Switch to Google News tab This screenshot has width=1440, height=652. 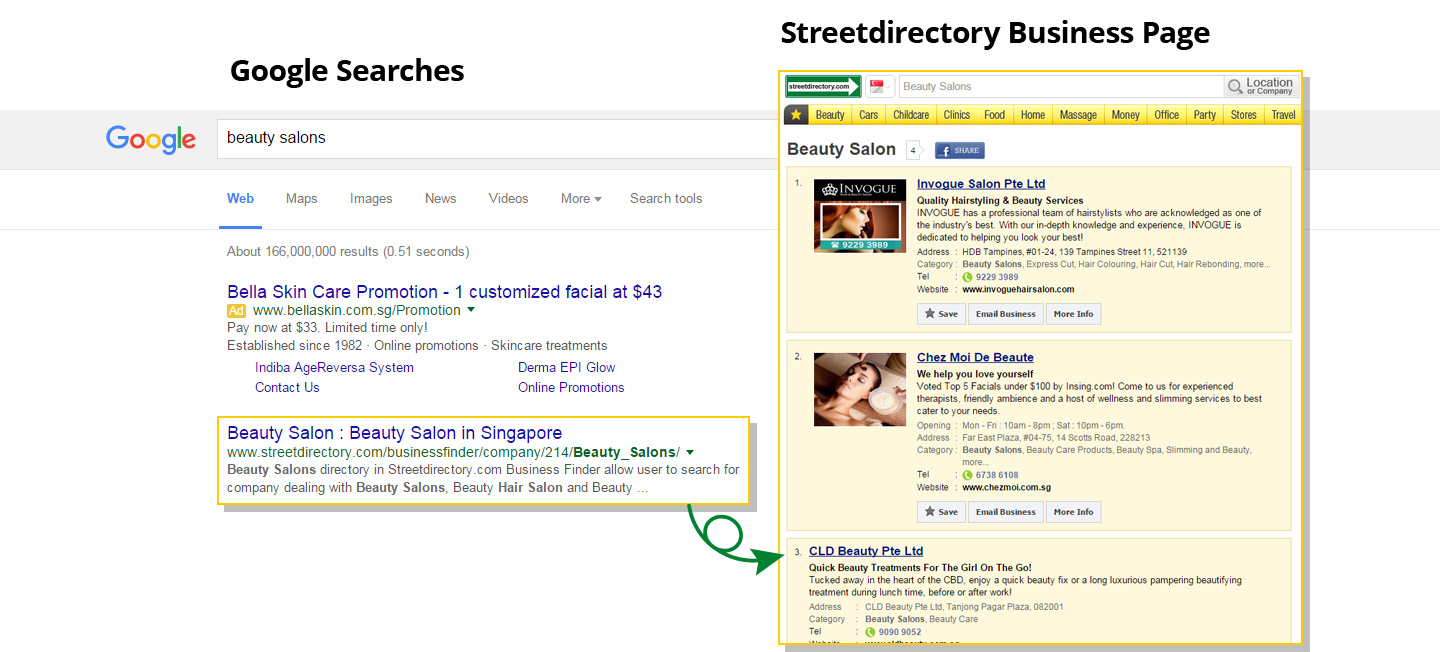(x=440, y=198)
